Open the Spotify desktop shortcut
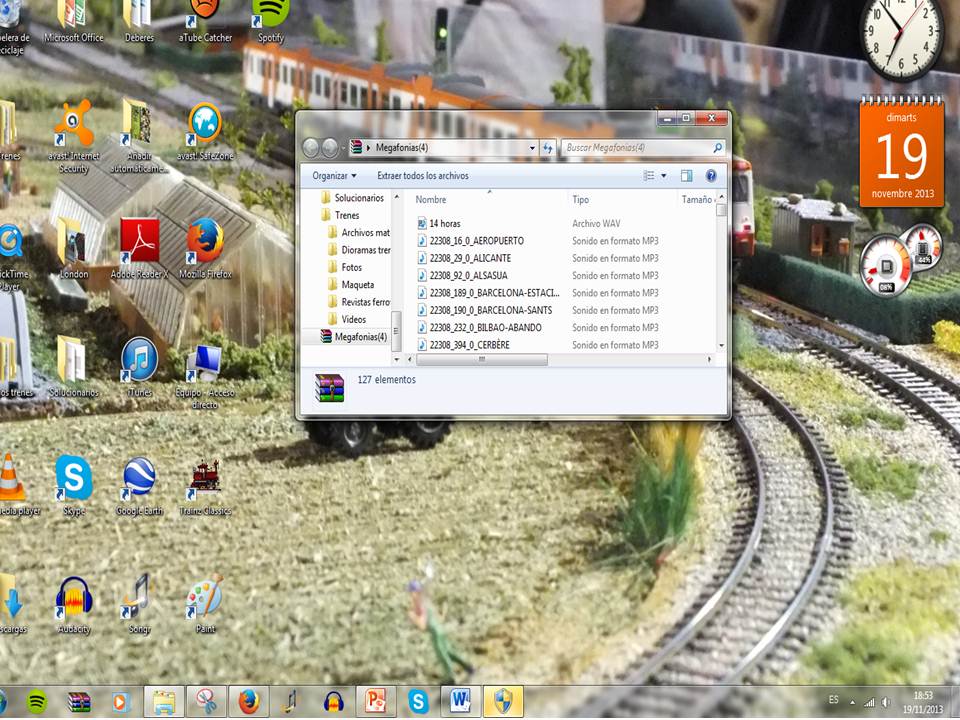The image size is (960, 720). pos(271,21)
